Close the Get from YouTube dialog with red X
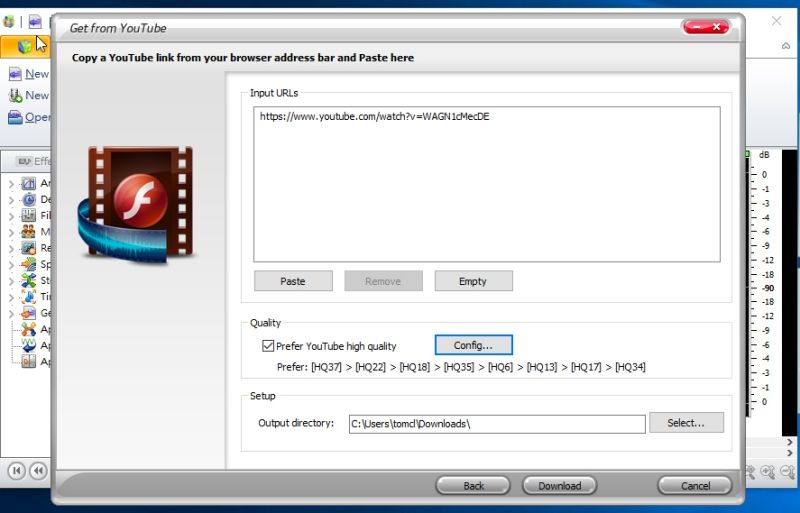The image size is (800, 513). pos(717,27)
